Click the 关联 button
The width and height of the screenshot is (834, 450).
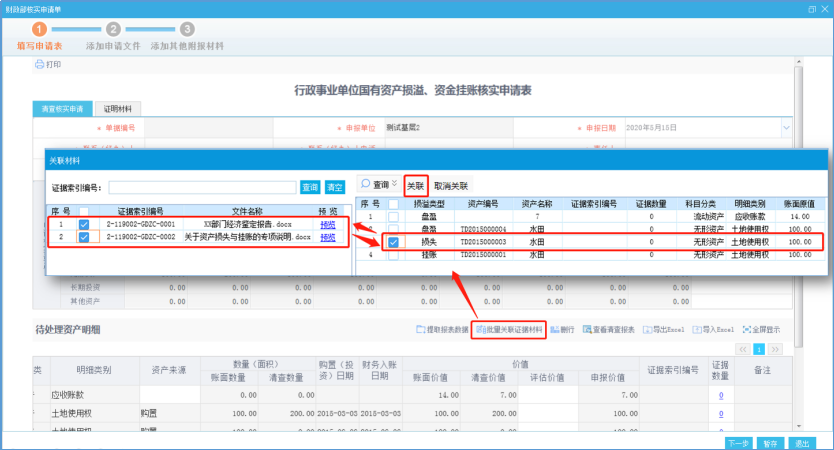tap(415, 186)
